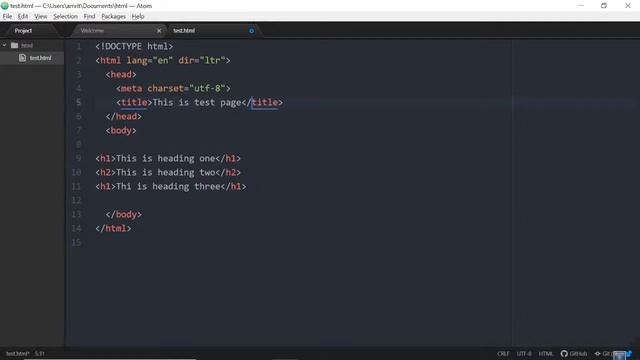
Task: Select the test.html editor tab
Action: [x=184, y=31]
